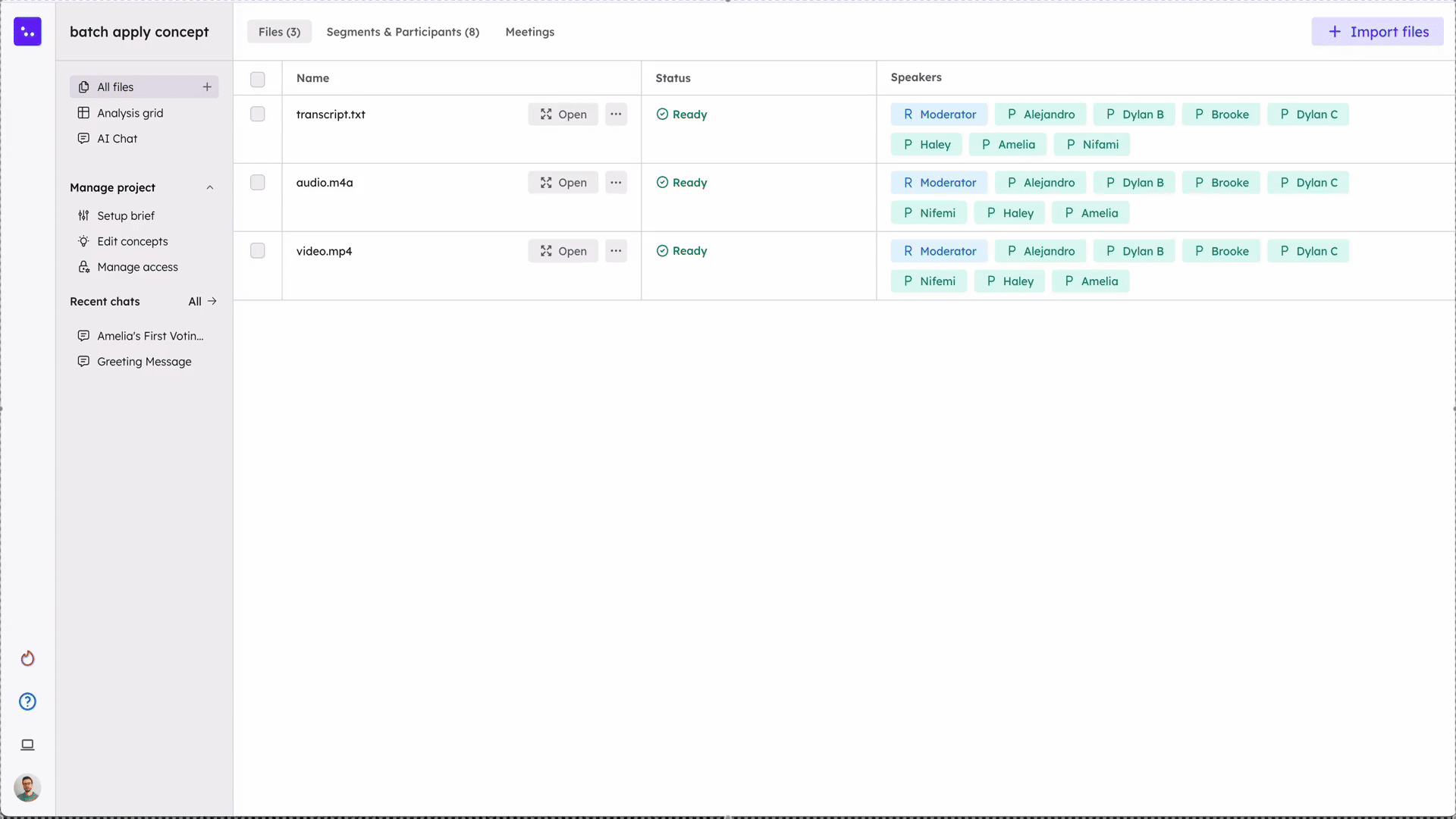Viewport: 1456px width, 819px height.
Task: Open Analysis grid in sidebar
Action: [x=130, y=113]
